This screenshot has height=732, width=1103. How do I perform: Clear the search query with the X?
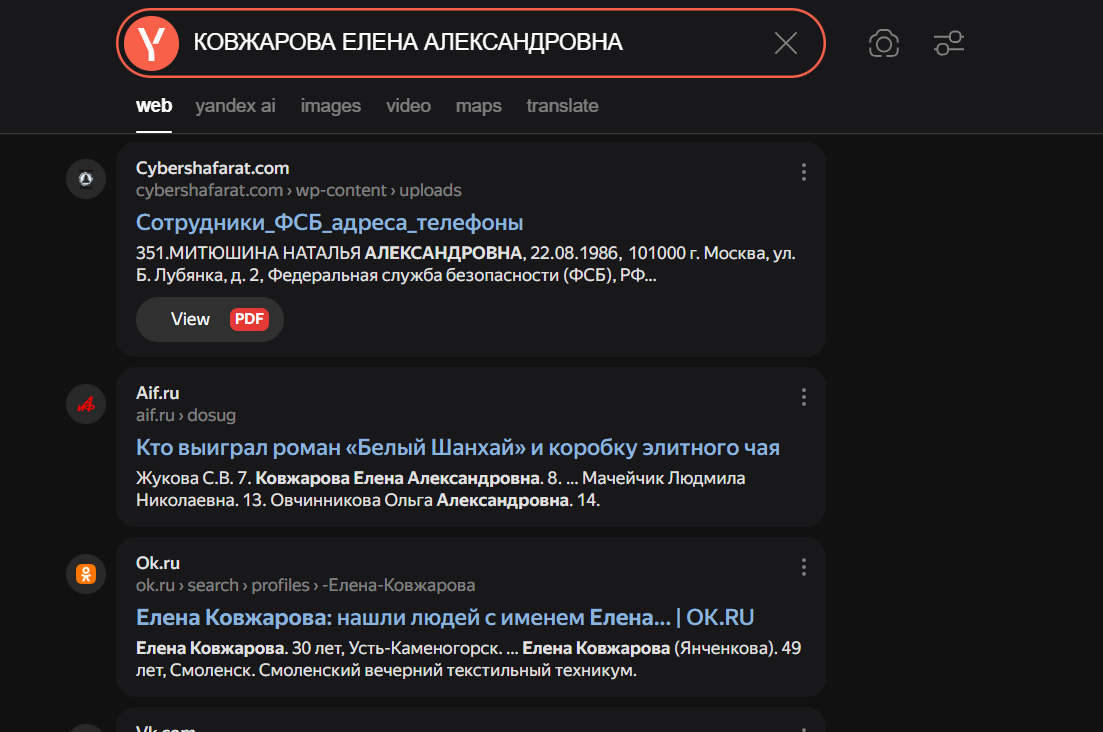[786, 43]
